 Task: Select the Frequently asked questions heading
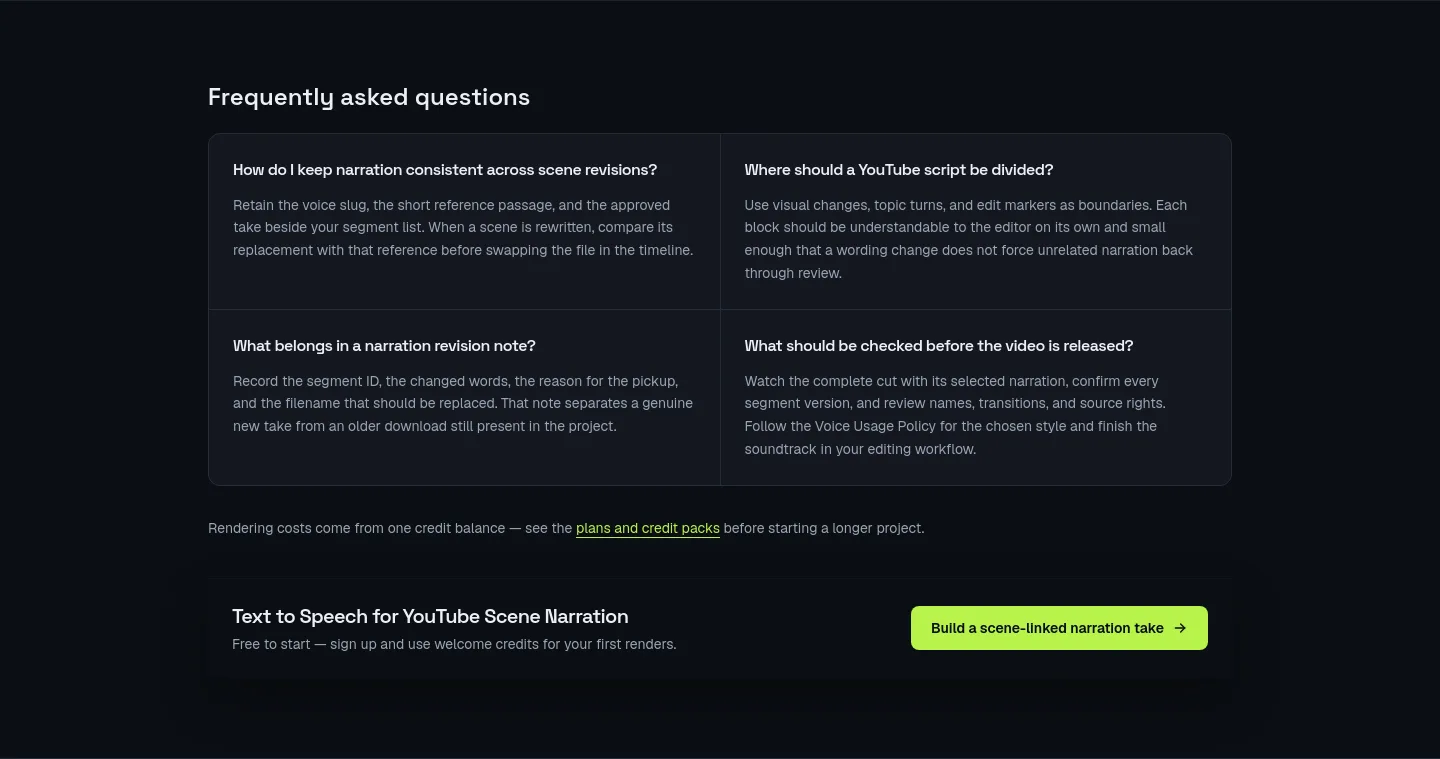[x=369, y=97]
